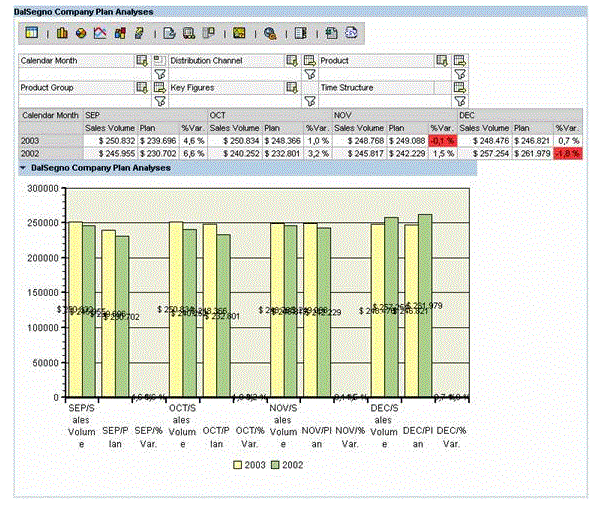Select the SEP column header
Screen dimensions: 600x510
[92, 116]
